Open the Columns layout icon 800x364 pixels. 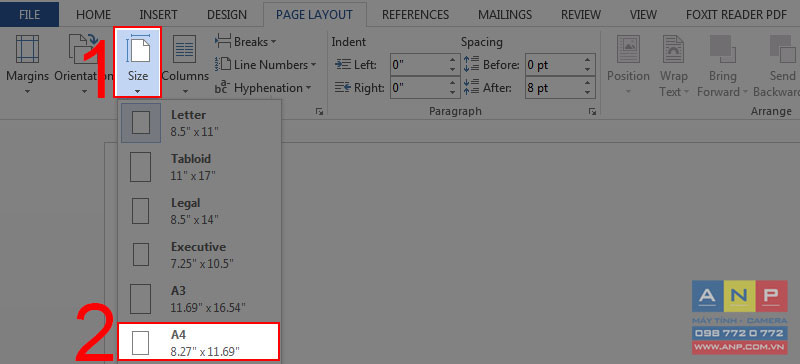(185, 50)
